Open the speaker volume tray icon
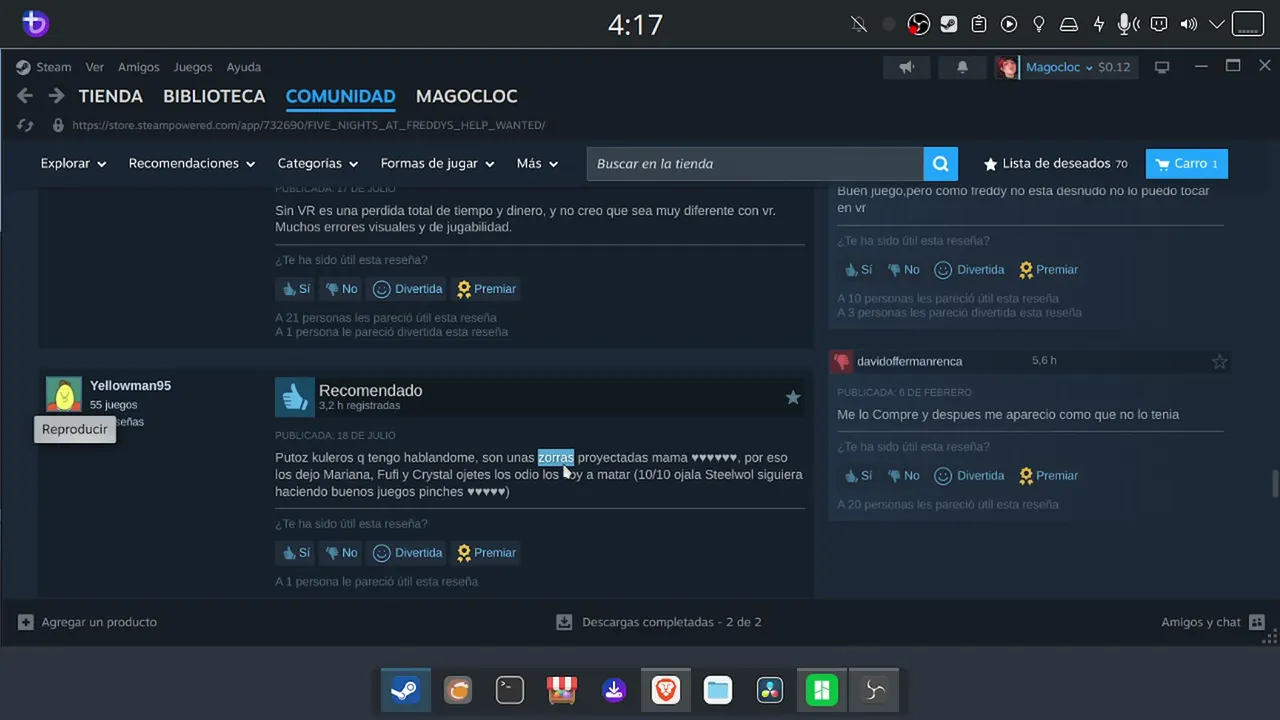 click(1188, 24)
